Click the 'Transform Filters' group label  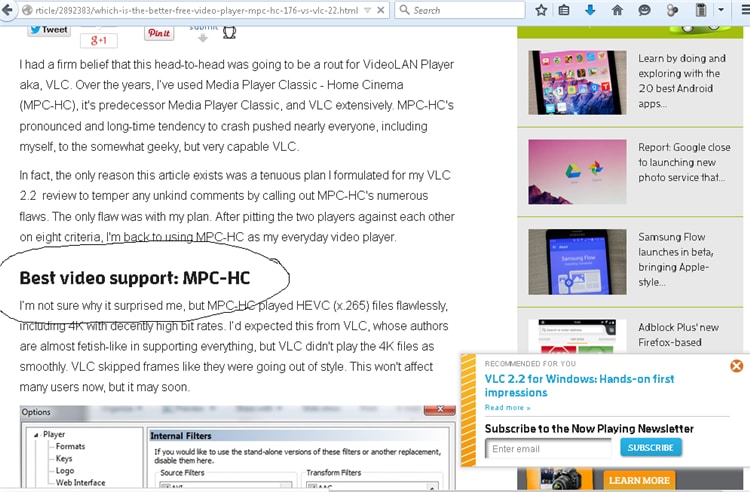[333, 472]
